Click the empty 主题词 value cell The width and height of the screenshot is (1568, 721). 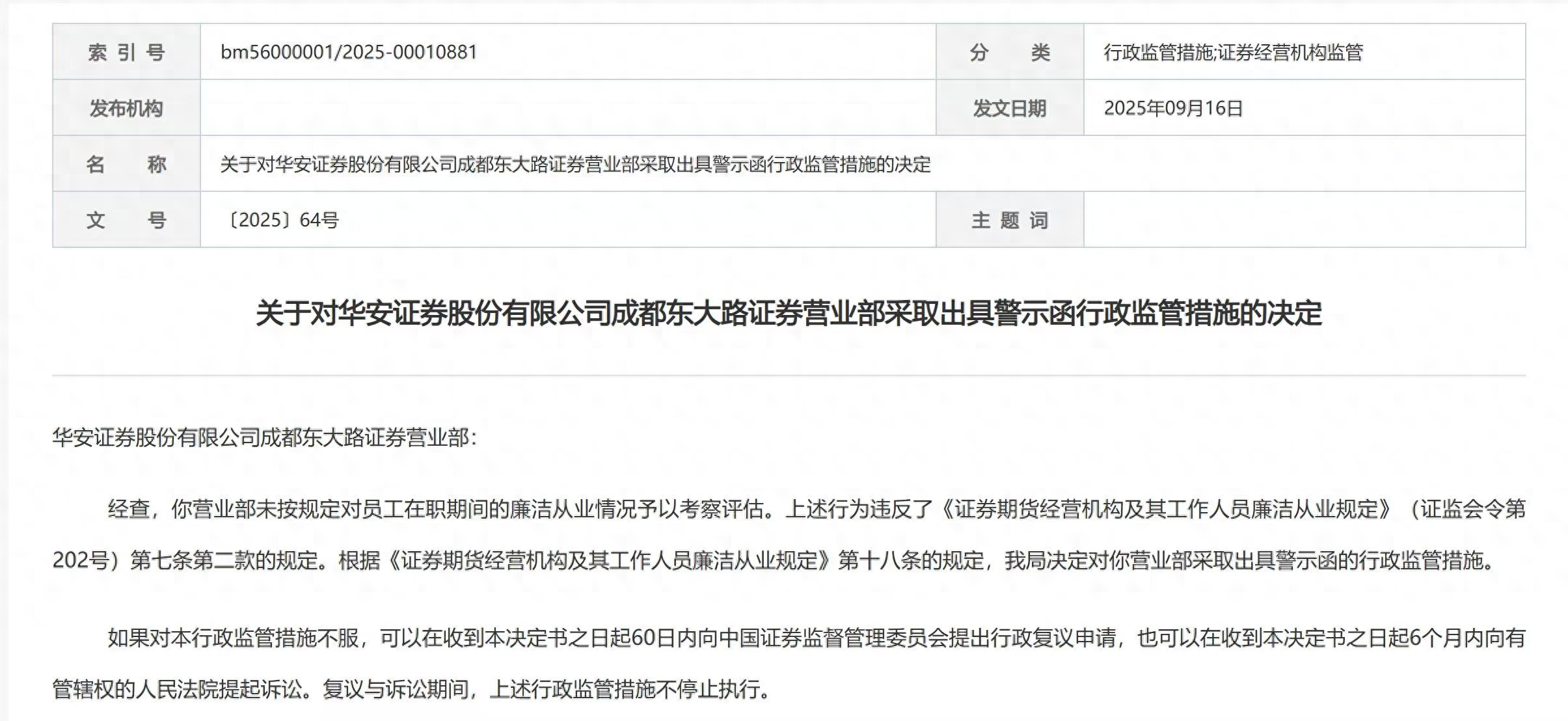click(1304, 220)
